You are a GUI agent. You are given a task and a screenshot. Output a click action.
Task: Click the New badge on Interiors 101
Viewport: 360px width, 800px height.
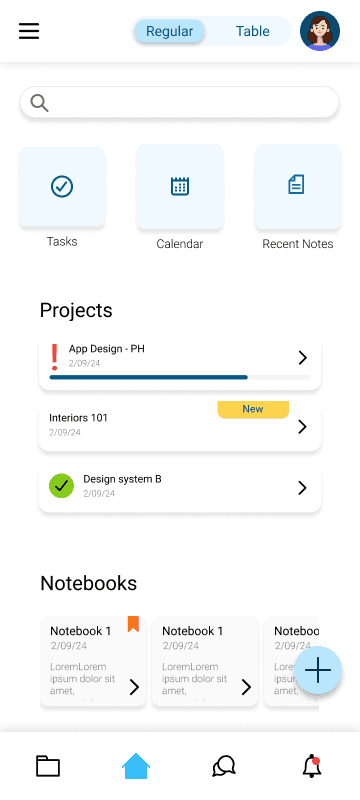253,409
